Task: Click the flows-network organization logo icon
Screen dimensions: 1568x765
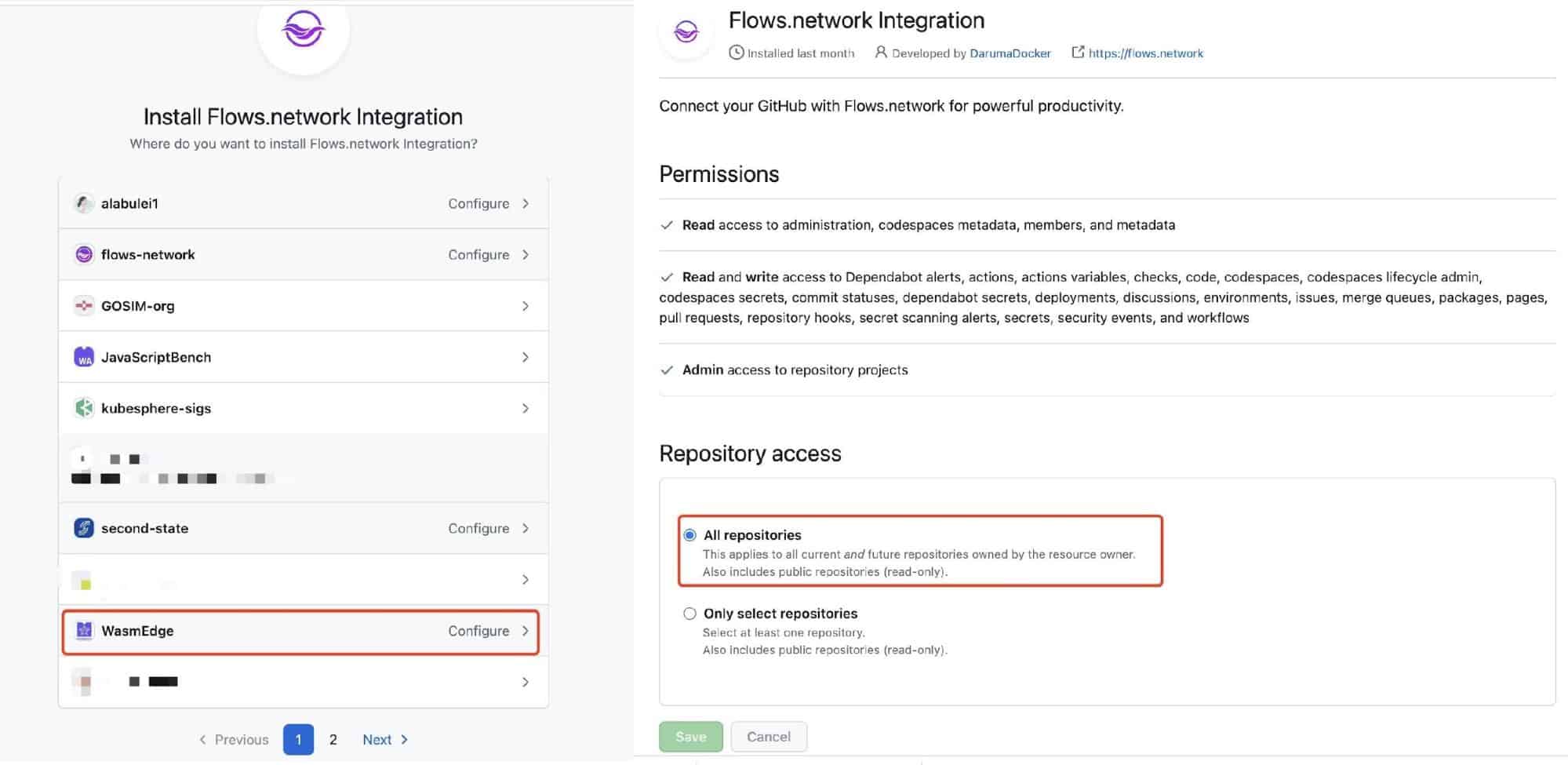Action: (84, 254)
